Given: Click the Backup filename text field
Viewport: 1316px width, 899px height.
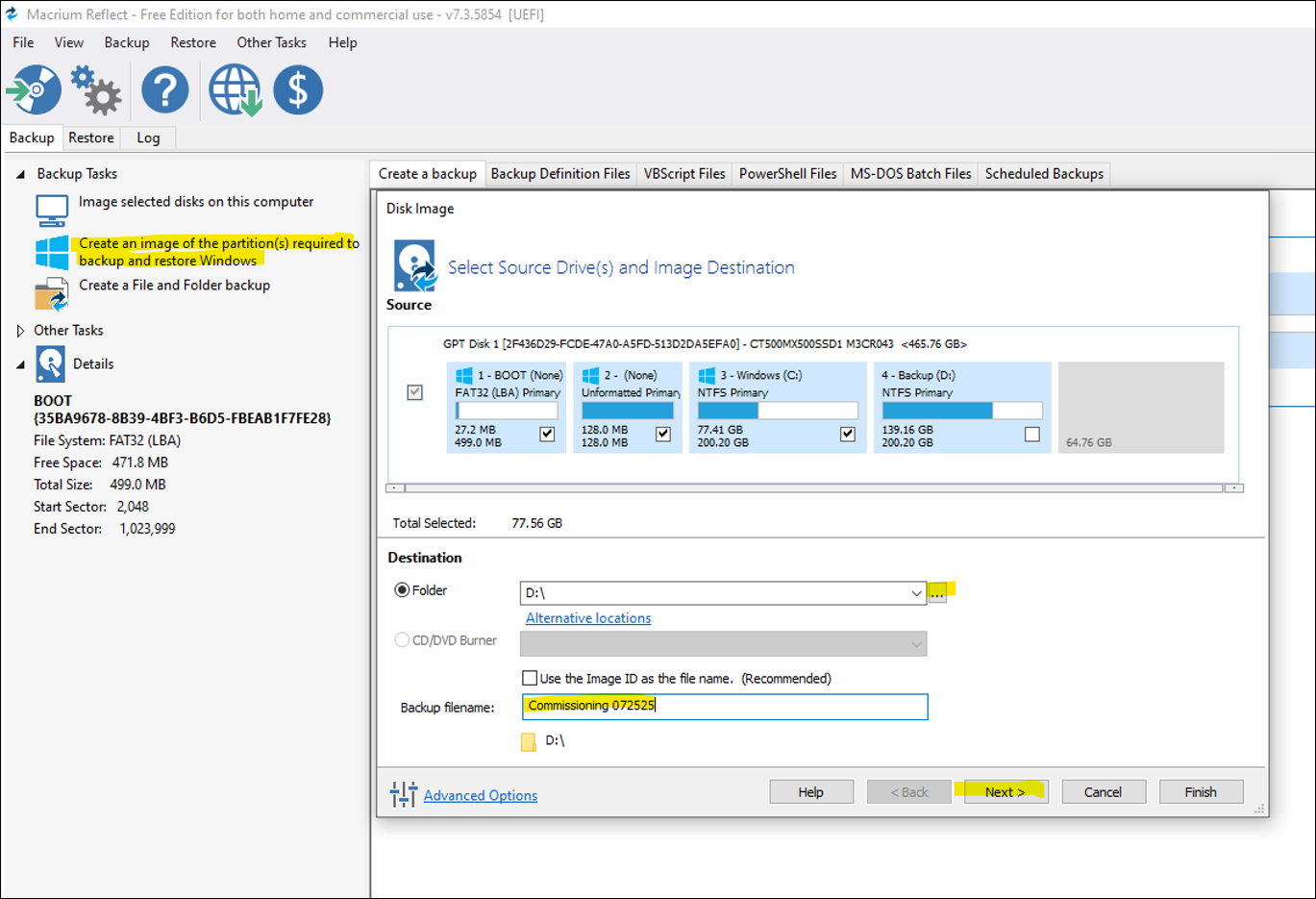Looking at the screenshot, I should [725, 707].
